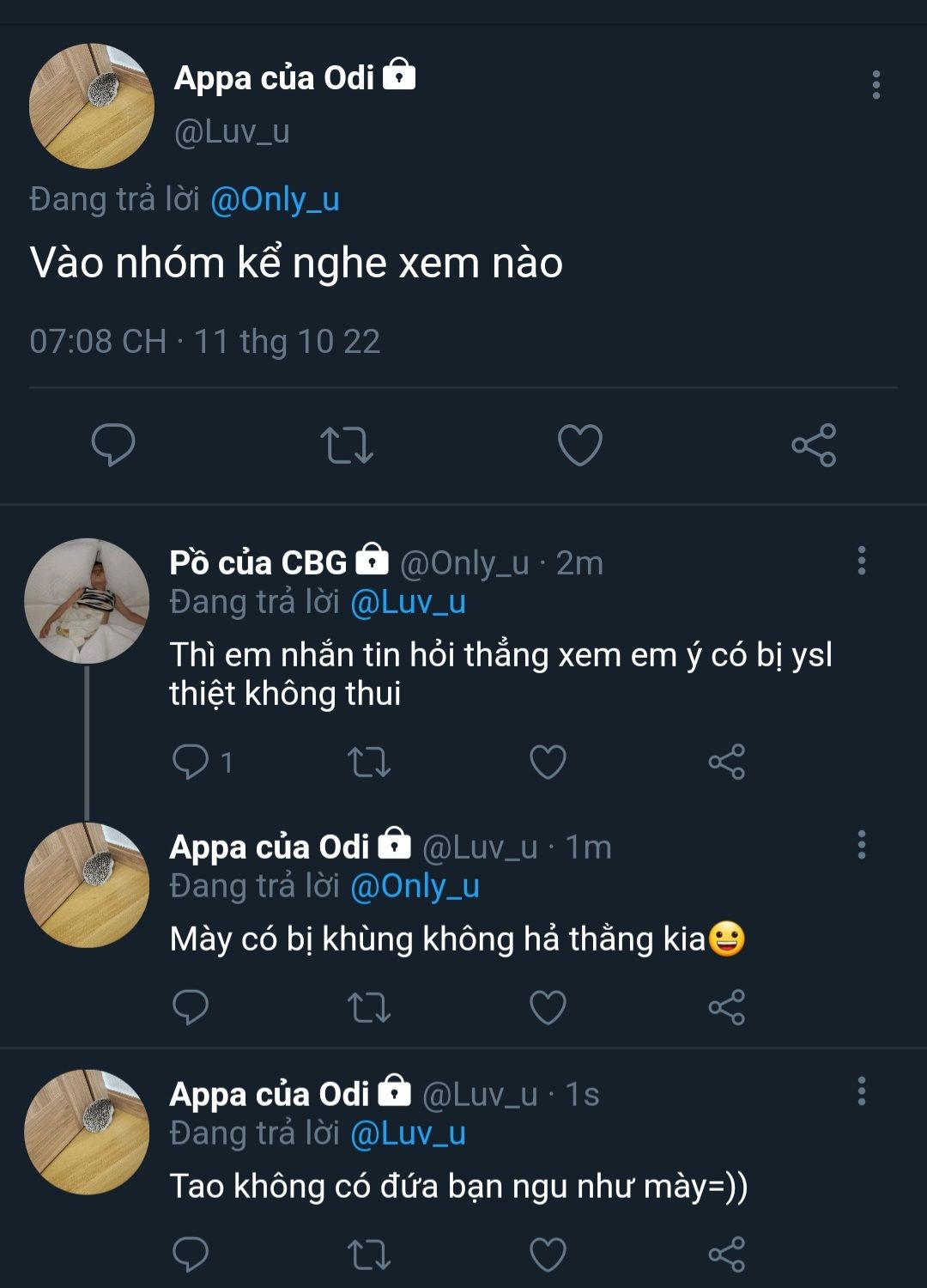This screenshot has width=927, height=1288.
Task: Open Pồ của CBG's profile avatar
Action: (x=87, y=601)
